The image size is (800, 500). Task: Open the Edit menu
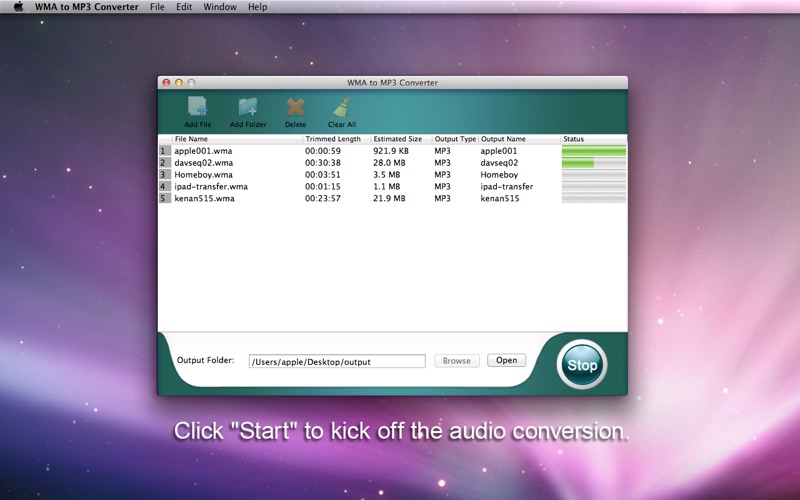(184, 7)
